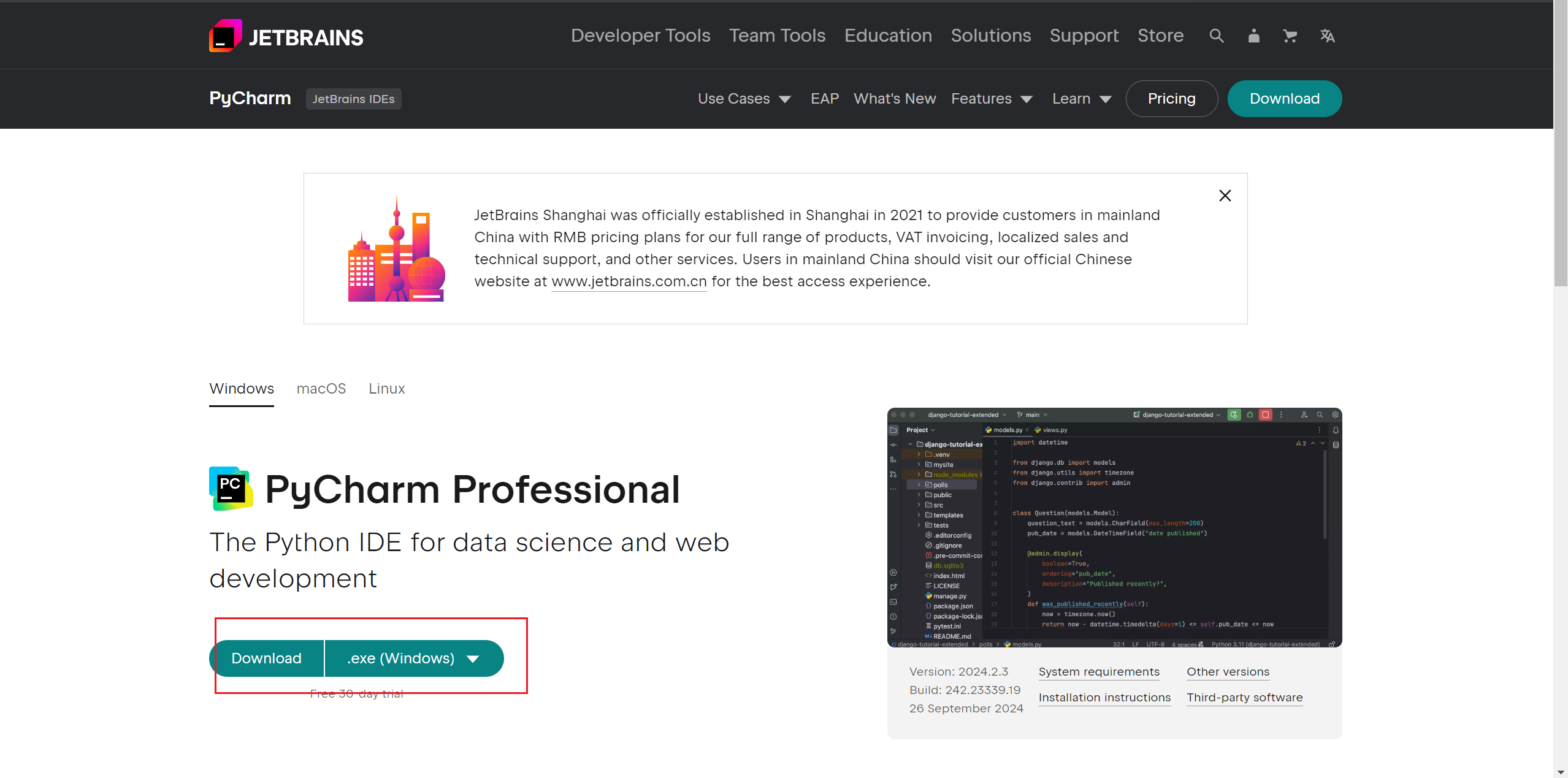
Task: Click the Build: 242.23339.19 text
Action: [x=965, y=690]
